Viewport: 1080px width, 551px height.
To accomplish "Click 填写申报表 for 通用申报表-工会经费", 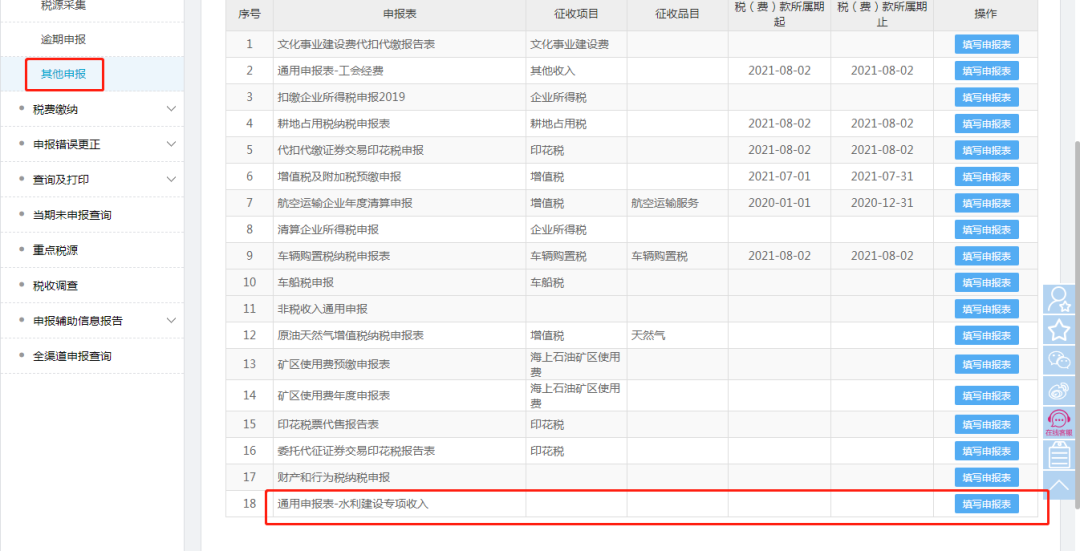I will point(986,71).
